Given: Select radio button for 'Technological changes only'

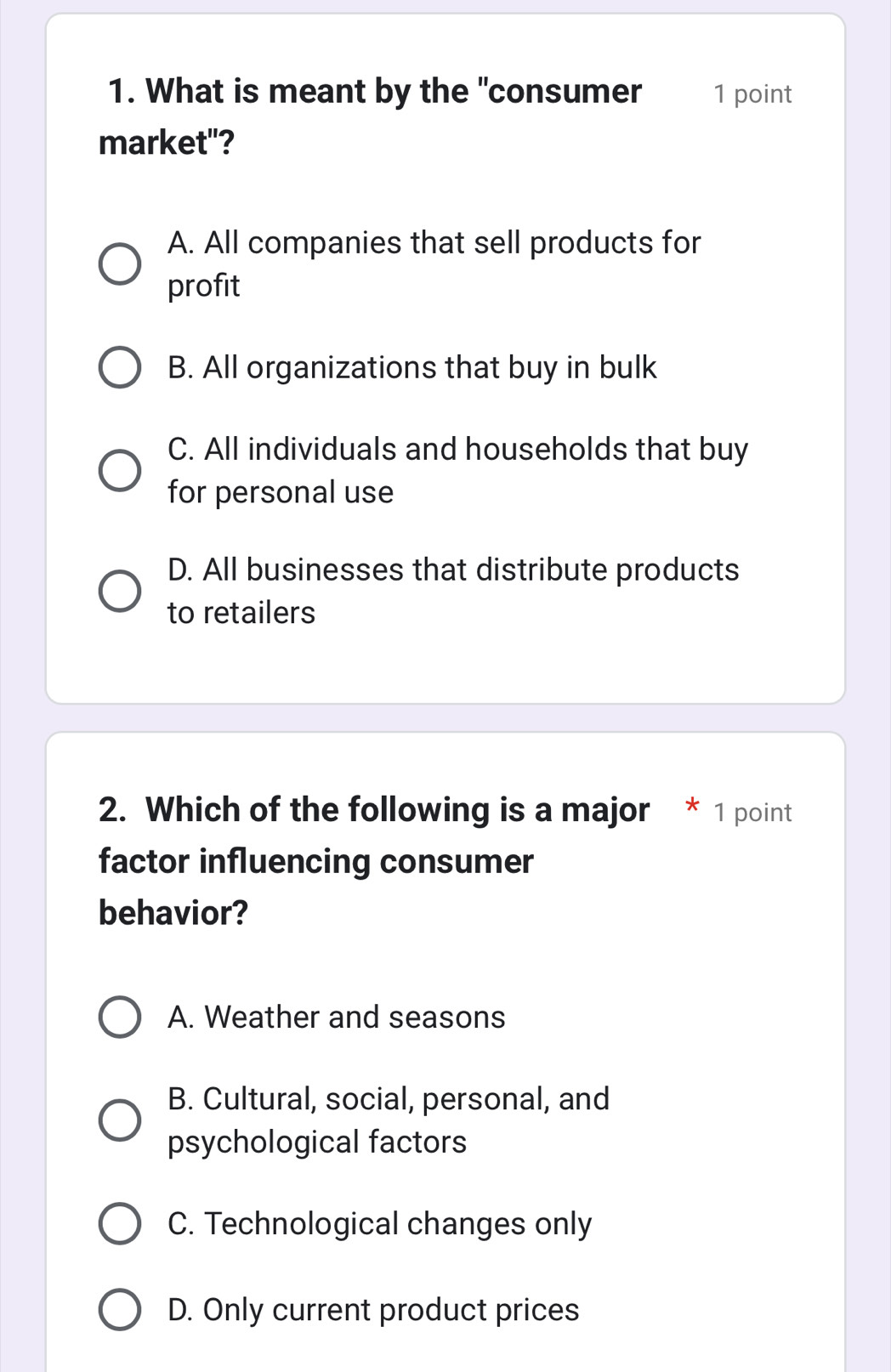Looking at the screenshot, I should [x=120, y=1224].
